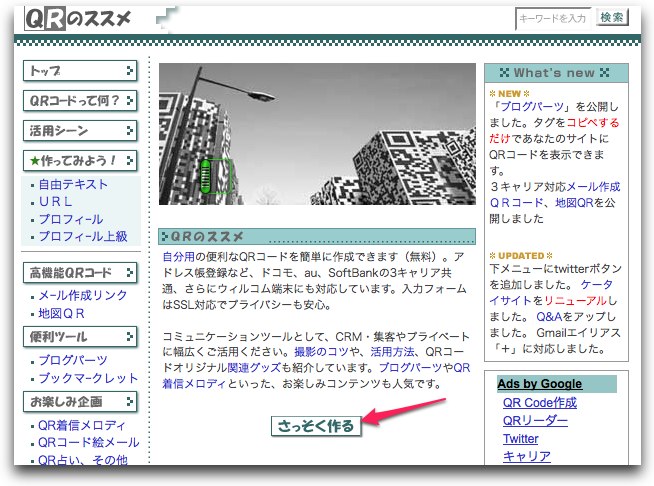Screen dimensions: 654x486
Task: Open the ブックマークレット sidebar link
Action: [x=88, y=378]
